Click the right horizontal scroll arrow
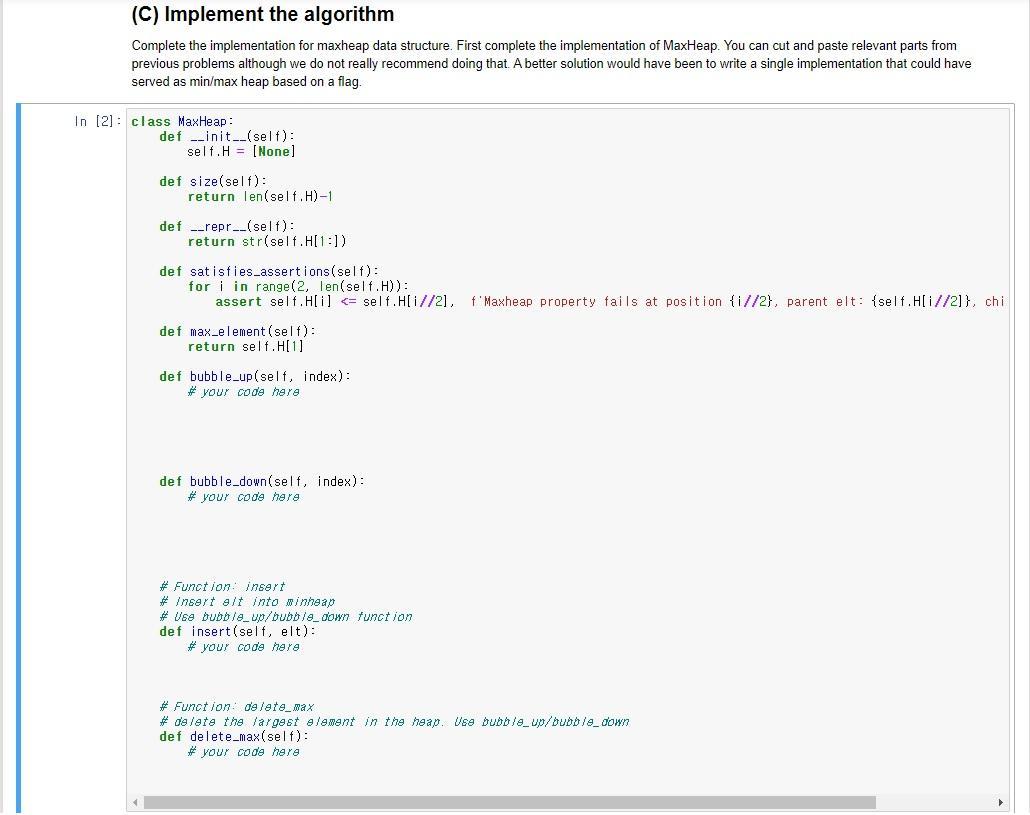This screenshot has height=815, width=1030. pyautogui.click(x=1001, y=801)
